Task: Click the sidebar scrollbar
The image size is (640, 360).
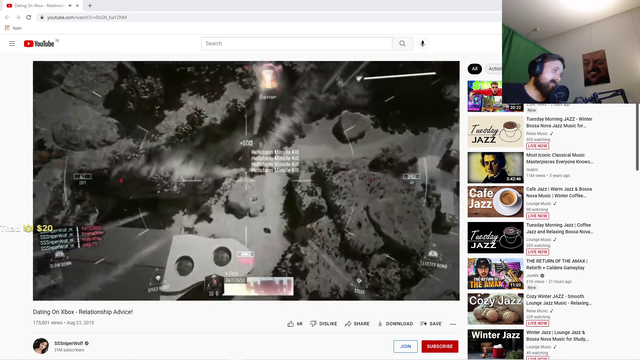Action: tap(637, 137)
